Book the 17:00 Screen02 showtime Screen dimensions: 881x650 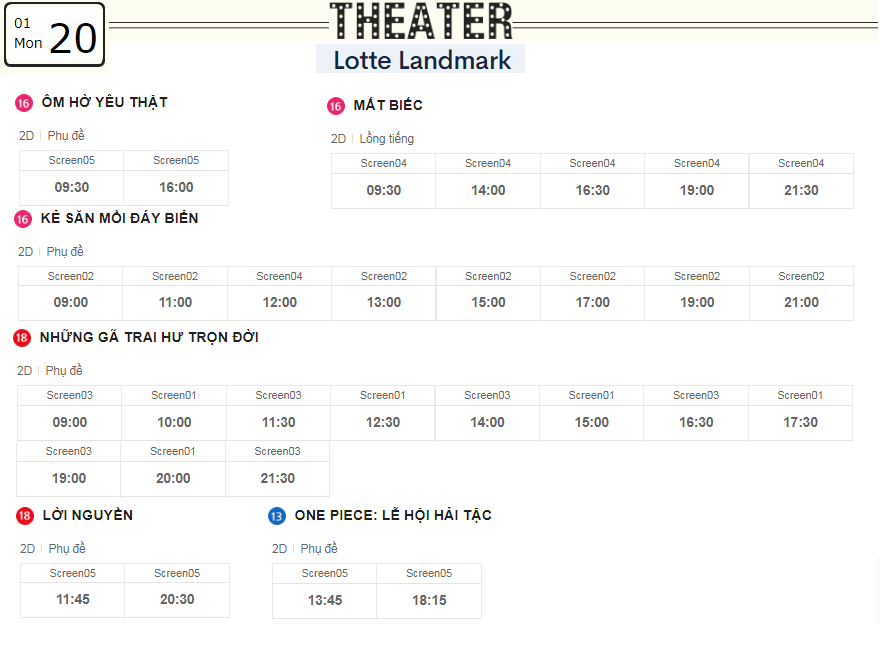pos(592,302)
